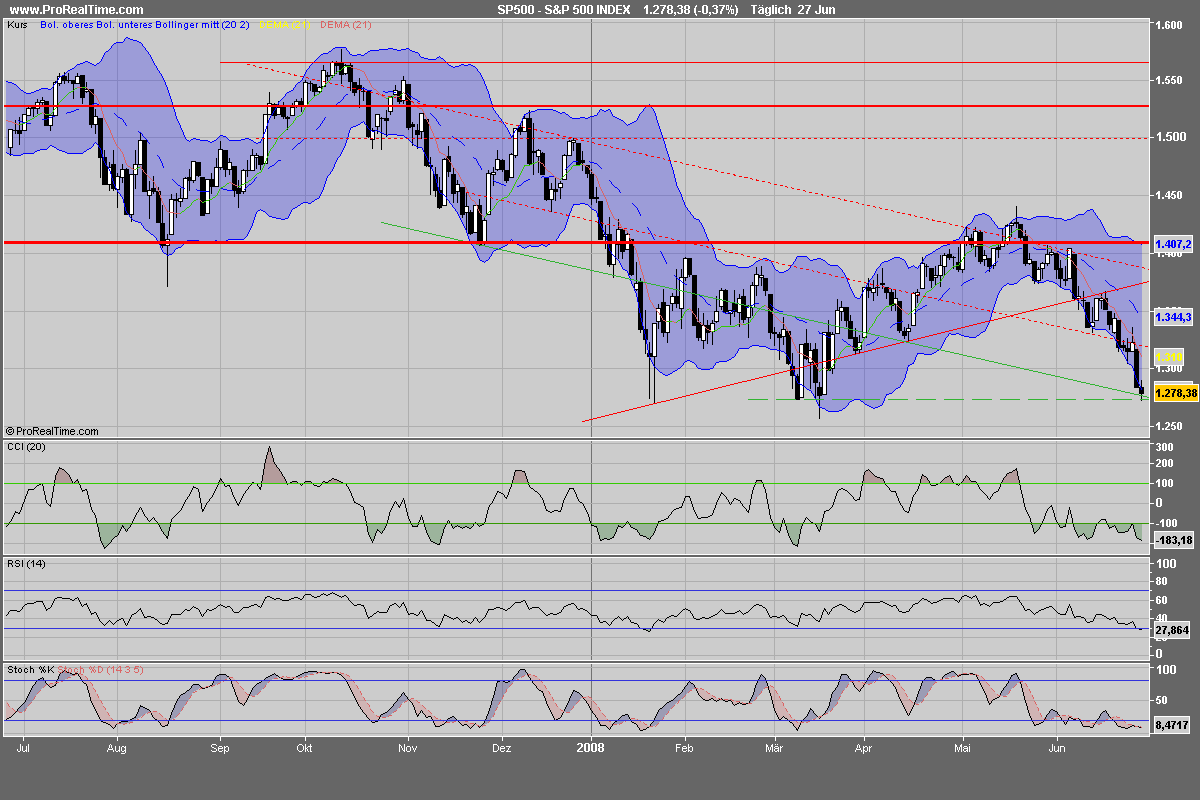Click the Kurs panel label
This screenshot has width=1200, height=800.
(17, 24)
